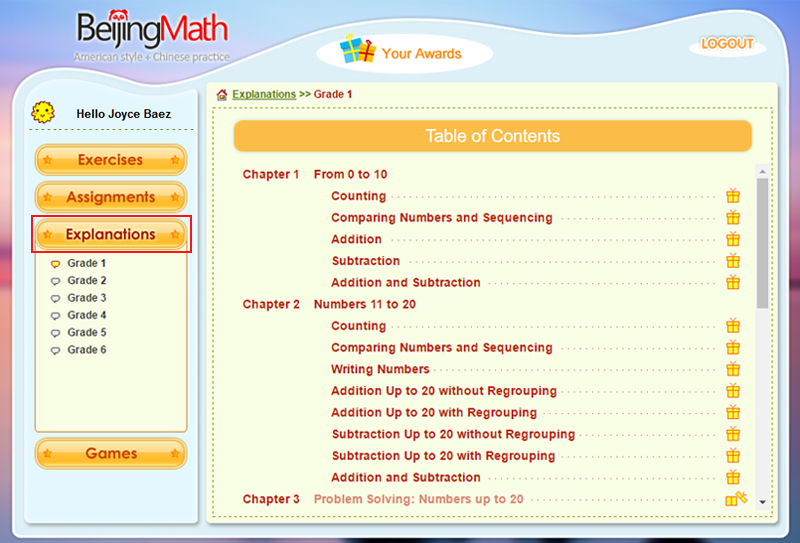This screenshot has height=543, width=800.
Task: Select the Explanations menu button
Action: click(111, 234)
